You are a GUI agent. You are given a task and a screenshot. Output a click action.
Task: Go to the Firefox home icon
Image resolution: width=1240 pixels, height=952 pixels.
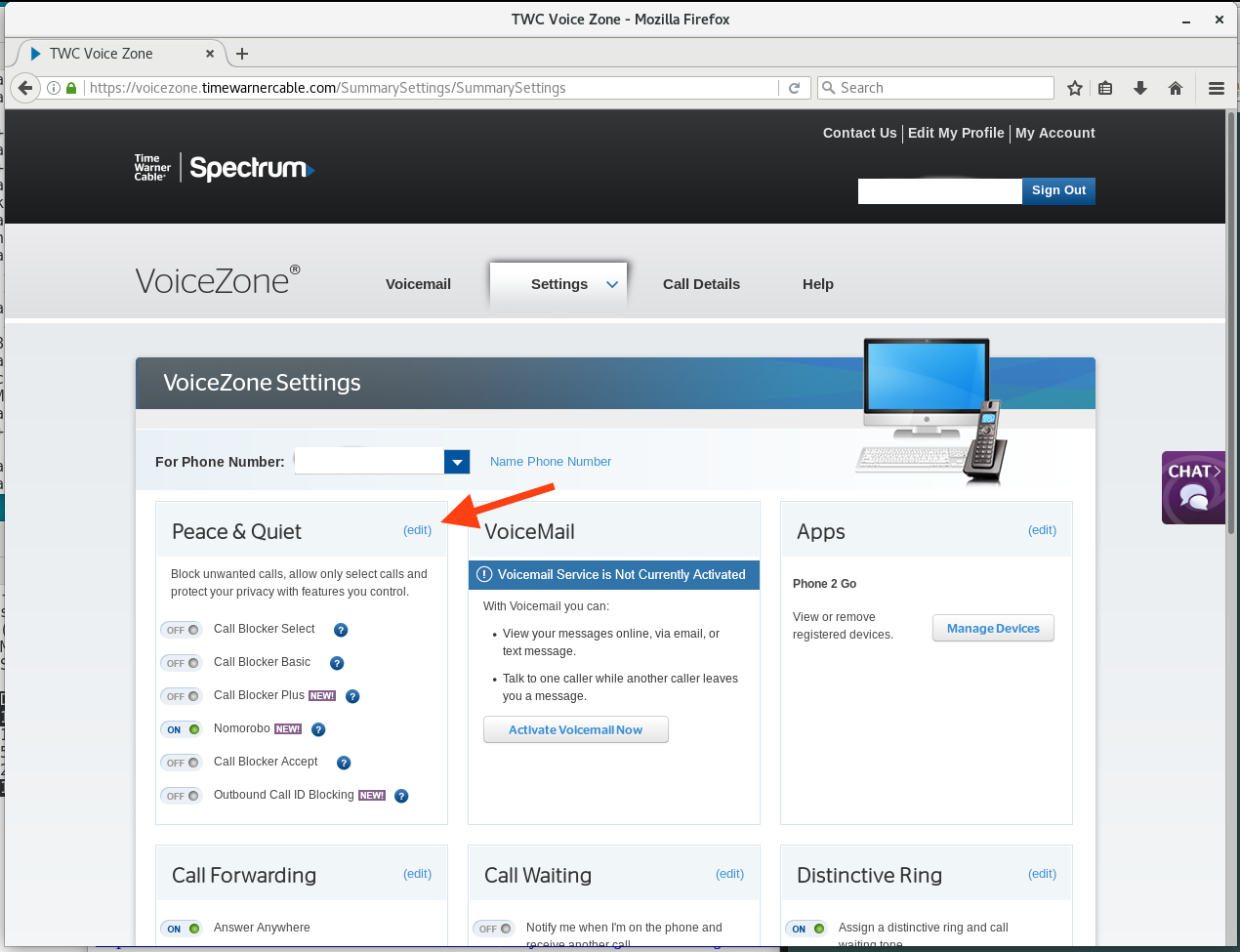1176,88
